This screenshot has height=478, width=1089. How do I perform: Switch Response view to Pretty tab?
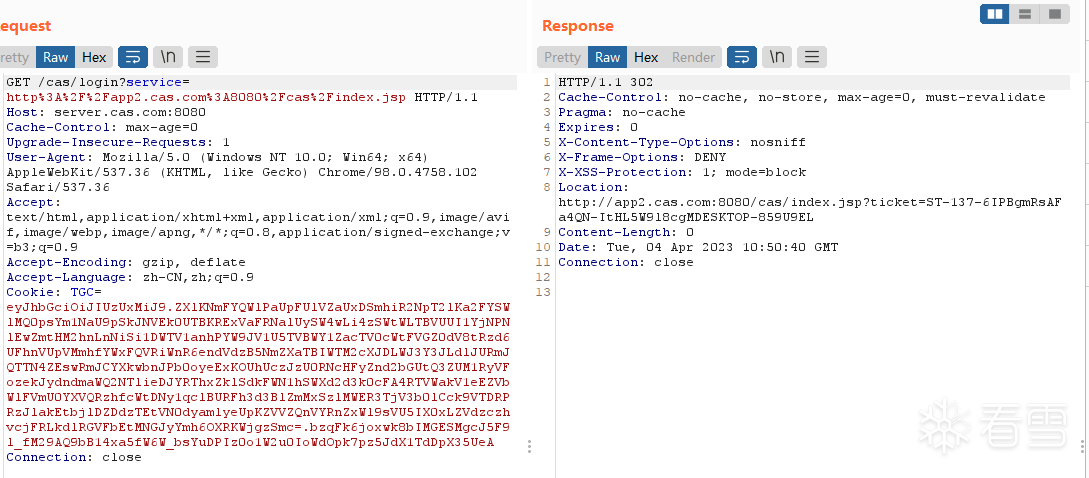[562, 57]
